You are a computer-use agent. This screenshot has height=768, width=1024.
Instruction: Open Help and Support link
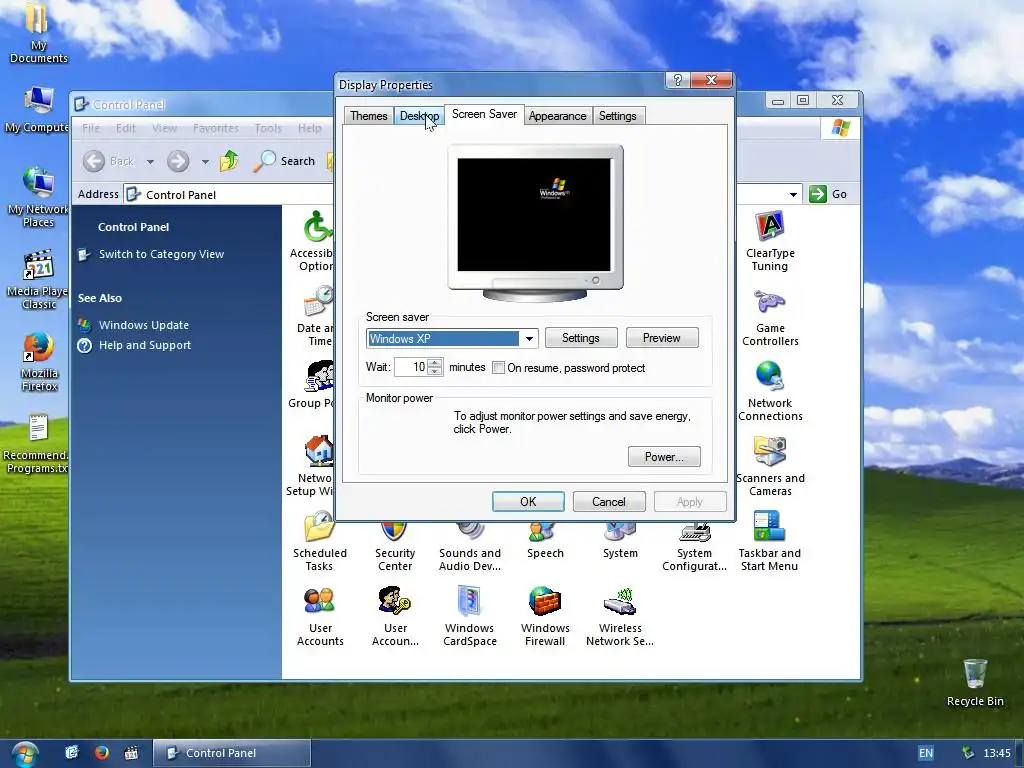(145, 345)
